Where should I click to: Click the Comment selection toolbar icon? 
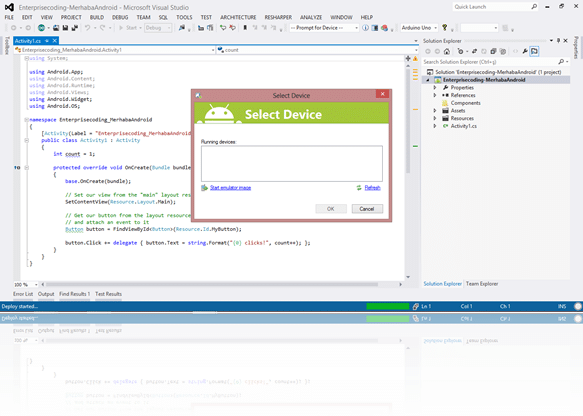pyautogui.click(x=223, y=28)
